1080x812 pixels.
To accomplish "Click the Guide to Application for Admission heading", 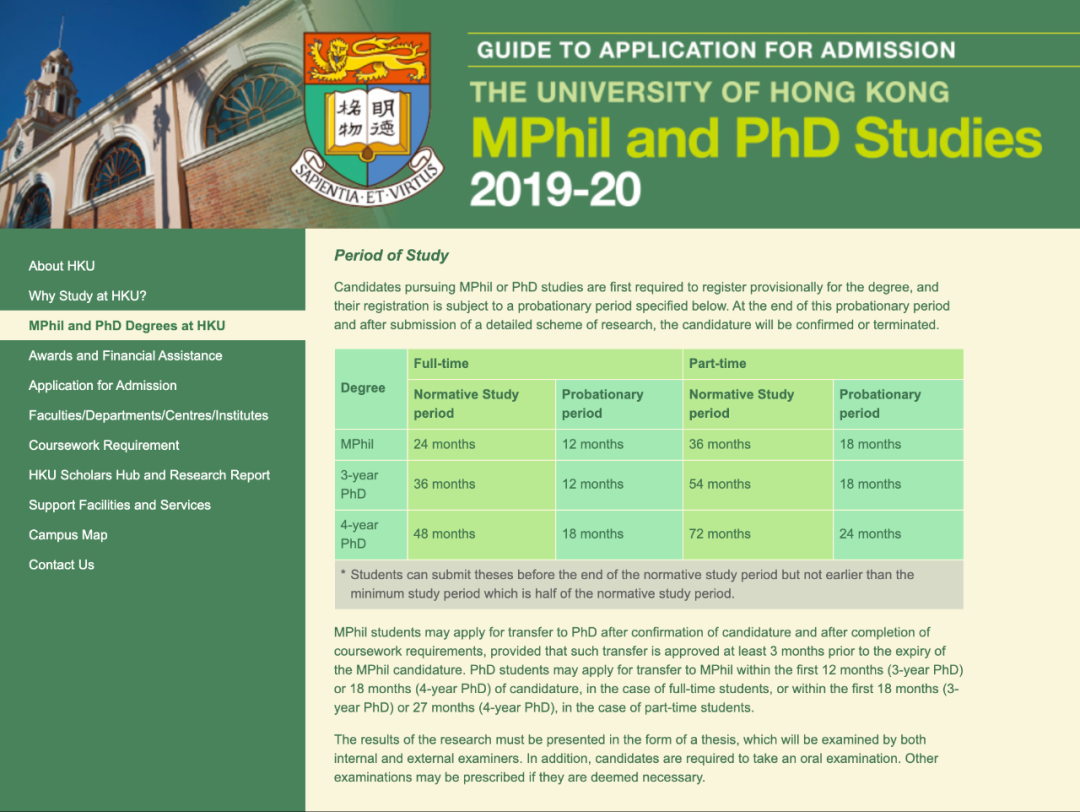I will pos(716,50).
